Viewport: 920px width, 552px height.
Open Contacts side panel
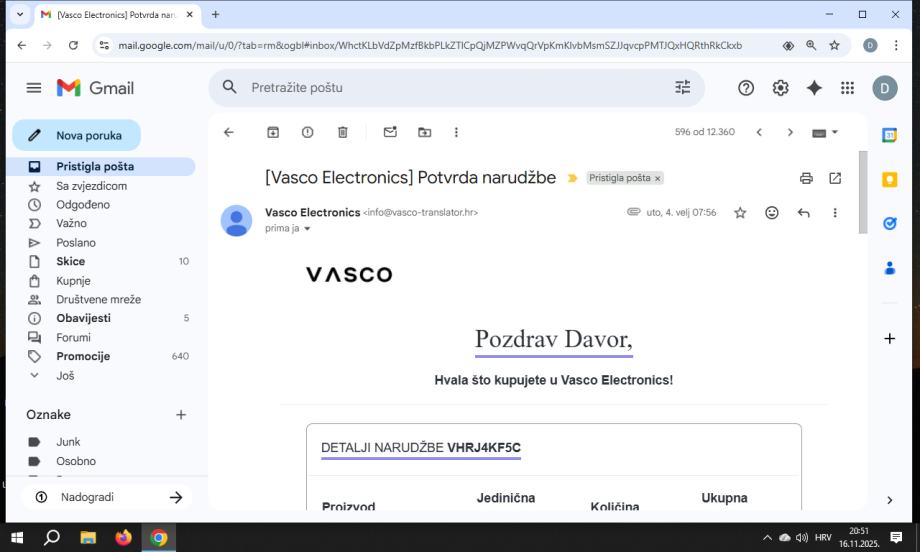pos(889,268)
